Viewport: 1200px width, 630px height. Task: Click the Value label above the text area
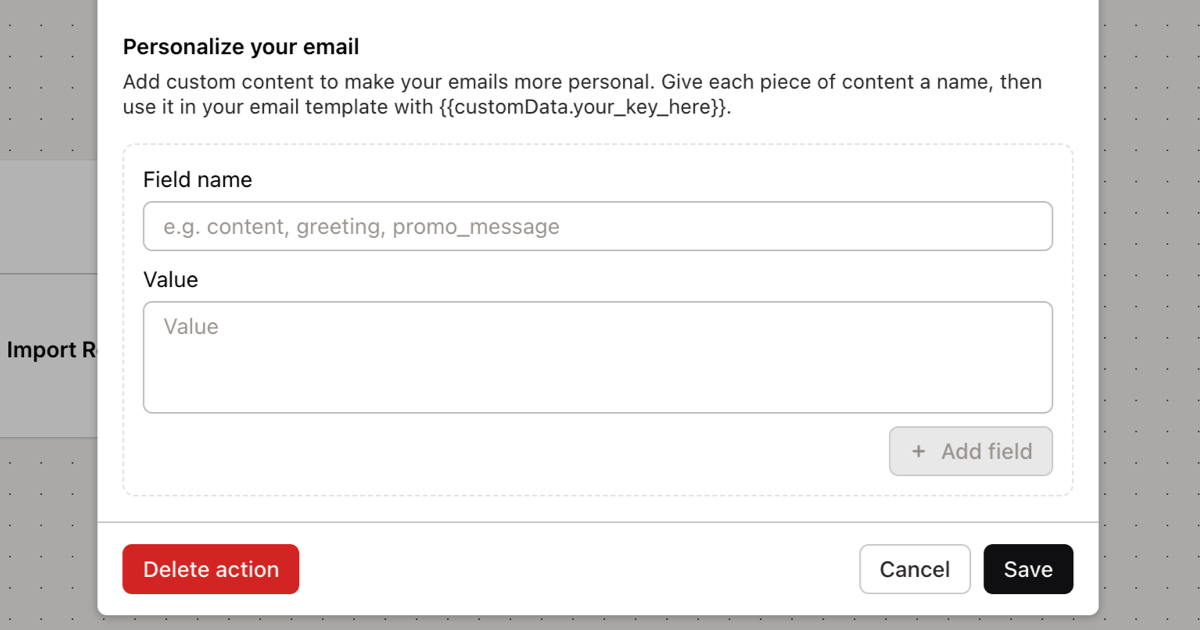coord(170,279)
